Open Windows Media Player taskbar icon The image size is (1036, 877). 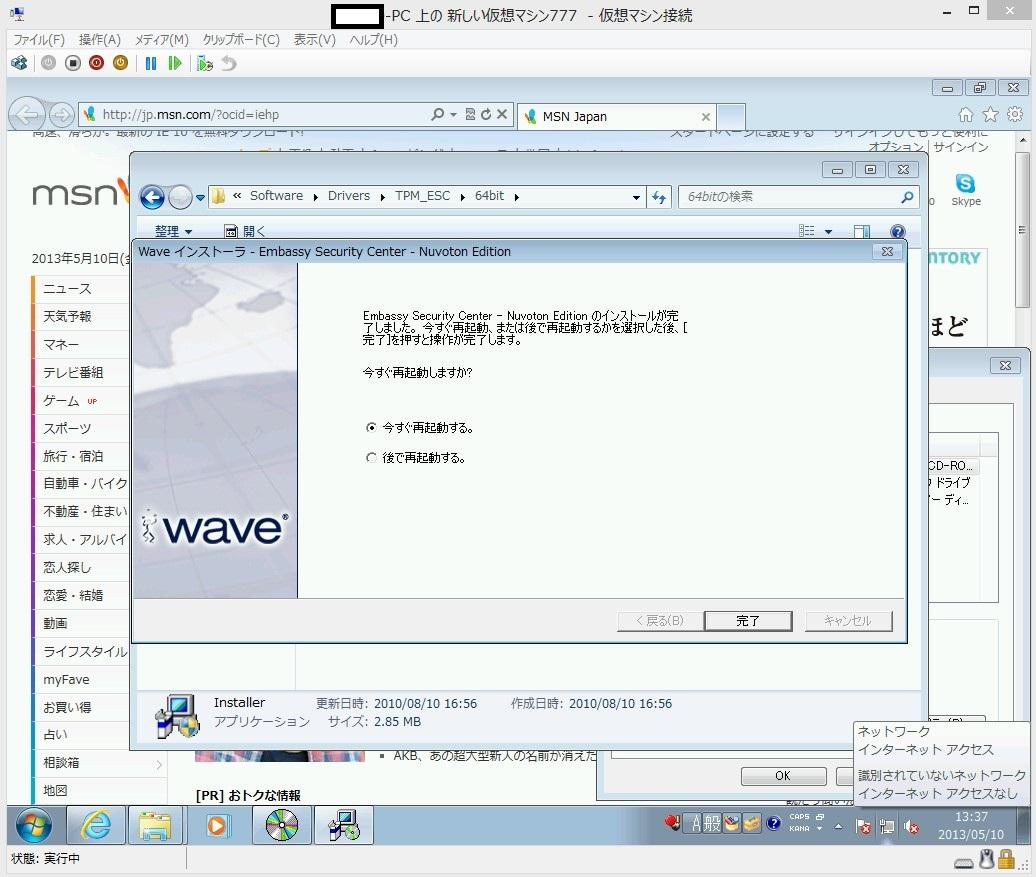coord(217,825)
